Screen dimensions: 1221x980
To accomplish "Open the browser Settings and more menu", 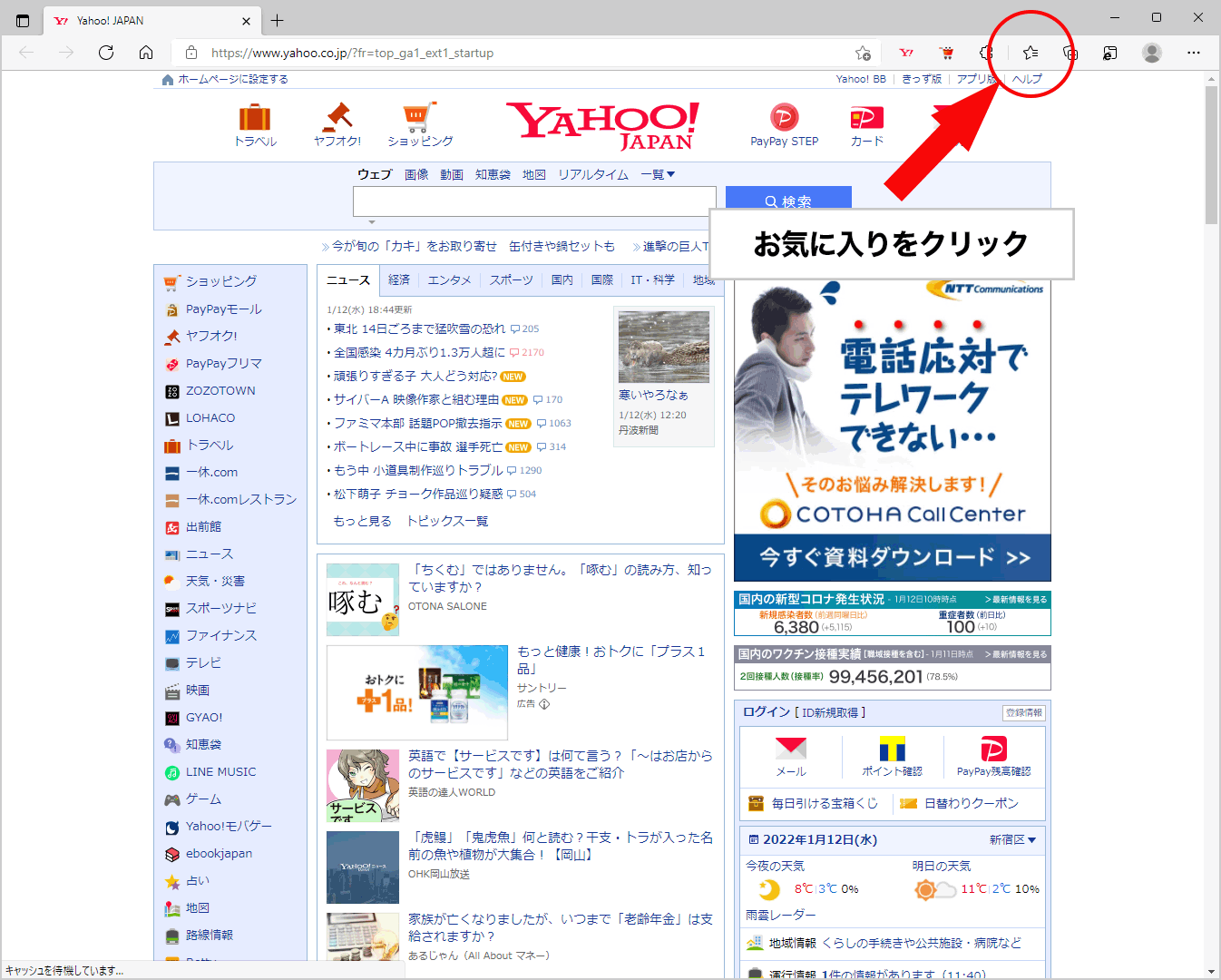I will pyautogui.click(x=1194, y=53).
